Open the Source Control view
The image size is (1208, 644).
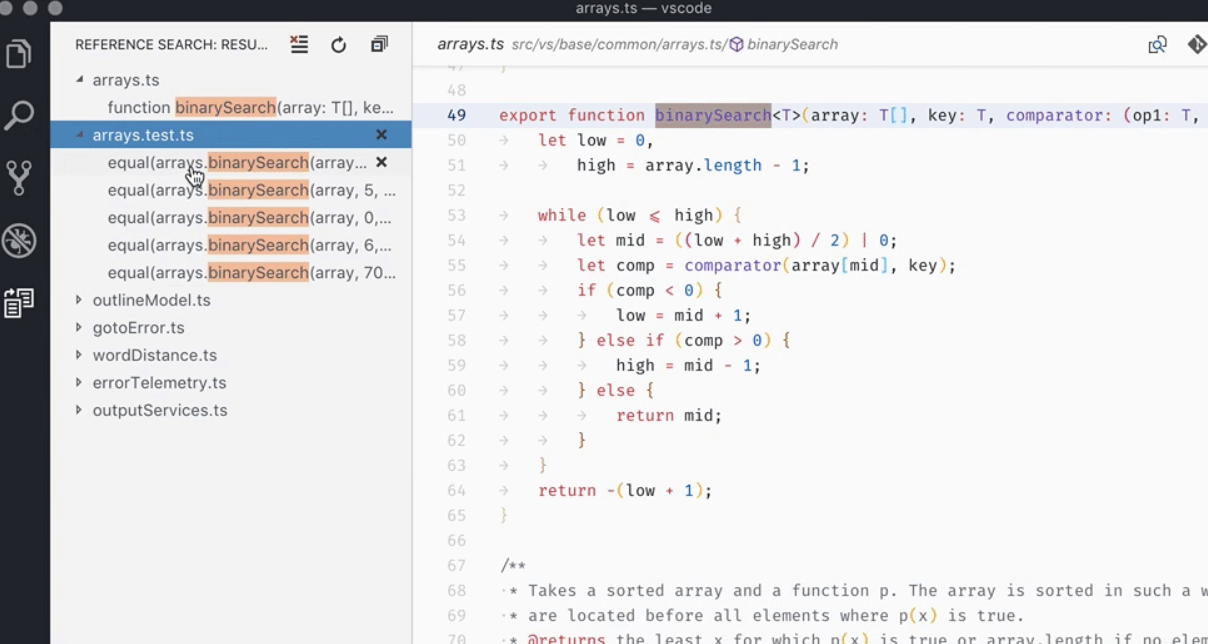pyautogui.click(x=19, y=177)
